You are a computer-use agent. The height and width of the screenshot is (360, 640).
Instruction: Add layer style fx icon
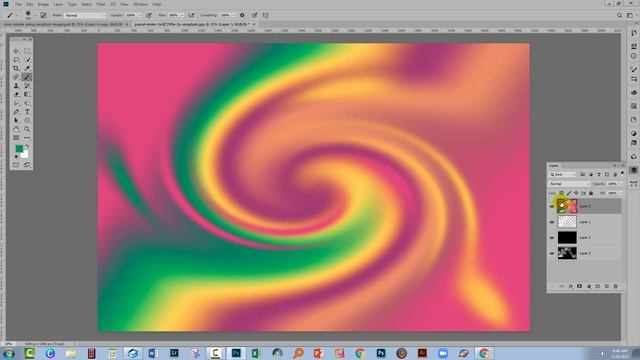(571, 287)
